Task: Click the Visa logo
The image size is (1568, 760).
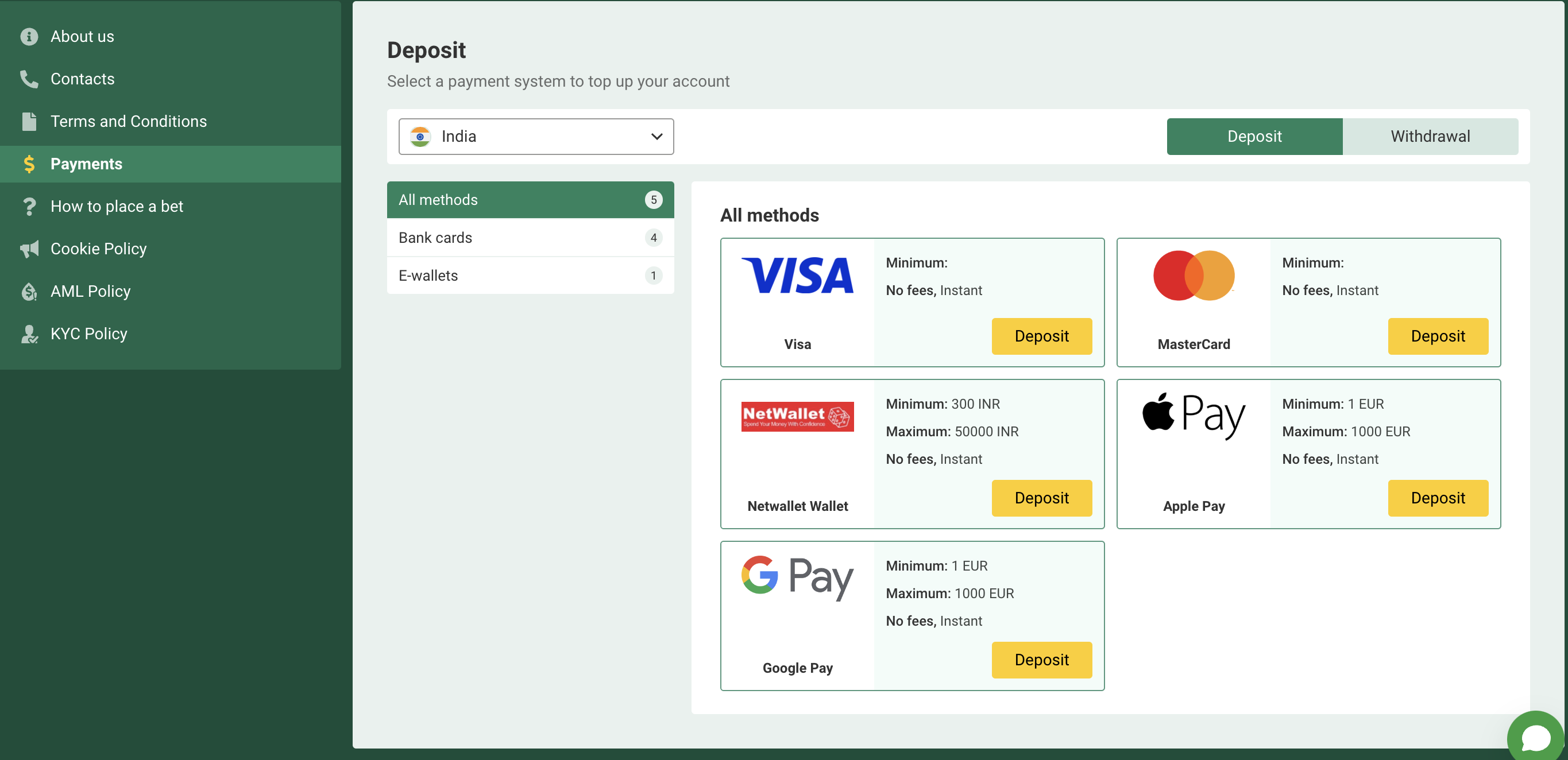Action: point(797,276)
